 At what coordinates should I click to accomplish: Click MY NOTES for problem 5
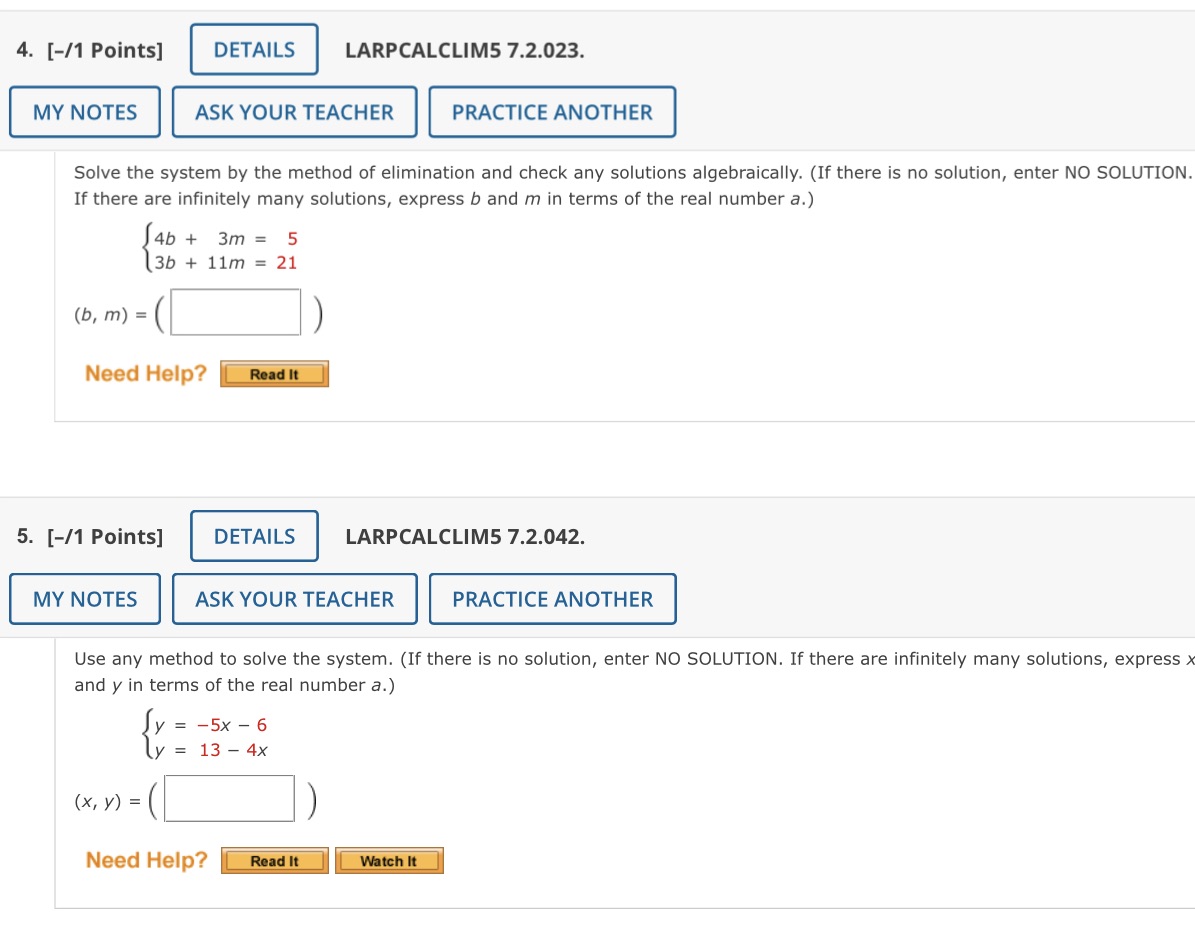coord(84,599)
